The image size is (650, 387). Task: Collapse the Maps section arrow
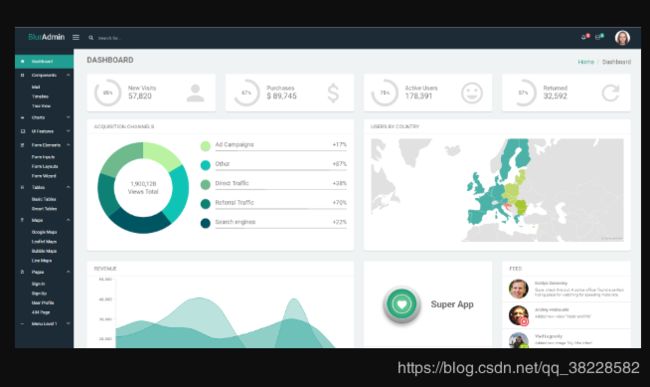68,220
